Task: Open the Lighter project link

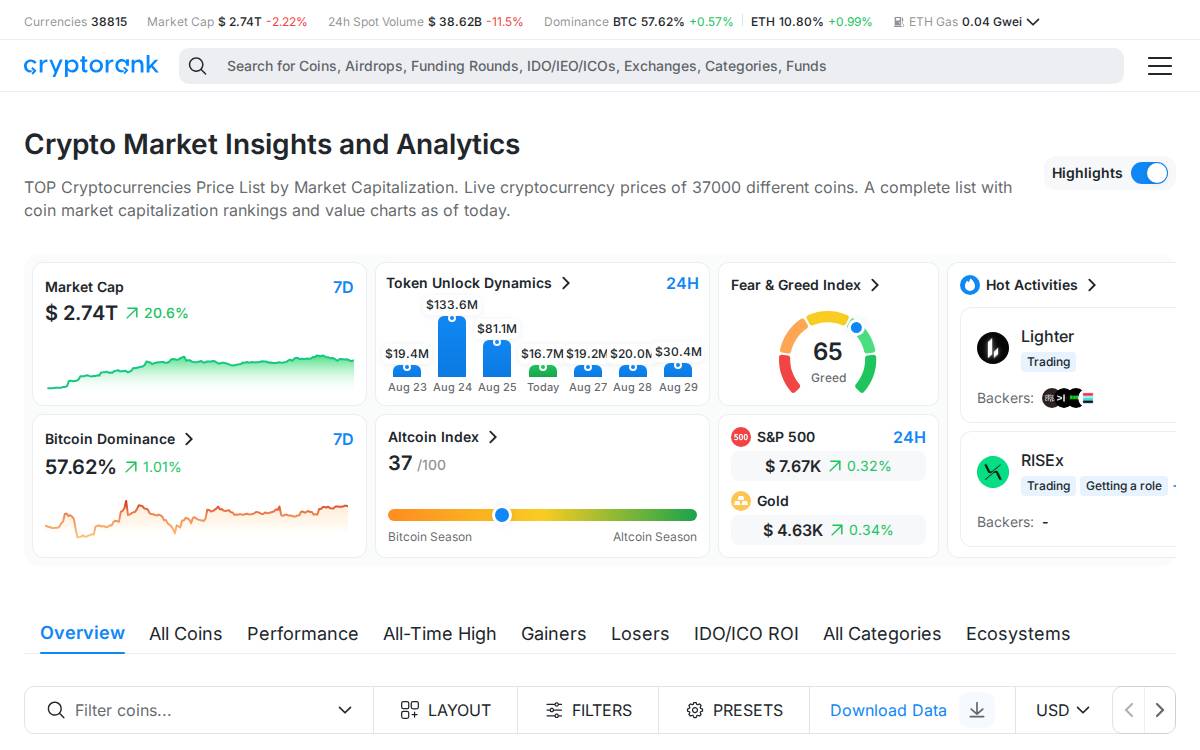Action: 1047,337
